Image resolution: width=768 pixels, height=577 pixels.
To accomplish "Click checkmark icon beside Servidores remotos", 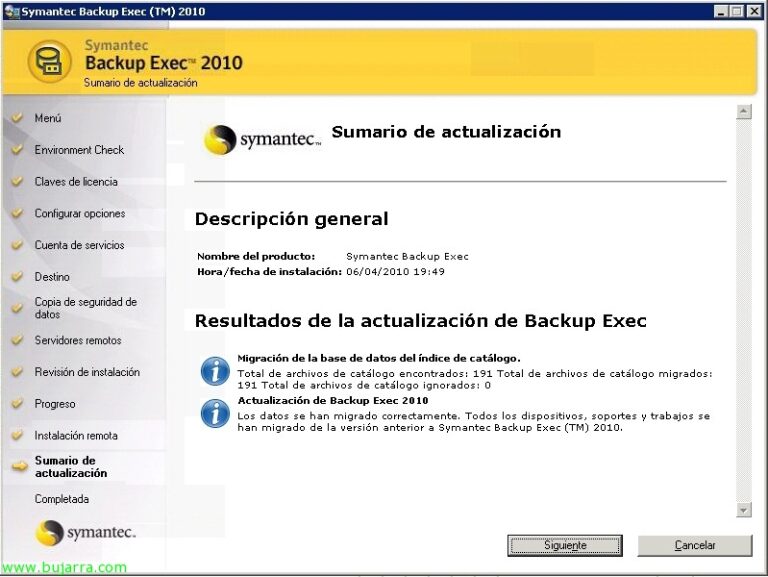I will coord(18,339).
